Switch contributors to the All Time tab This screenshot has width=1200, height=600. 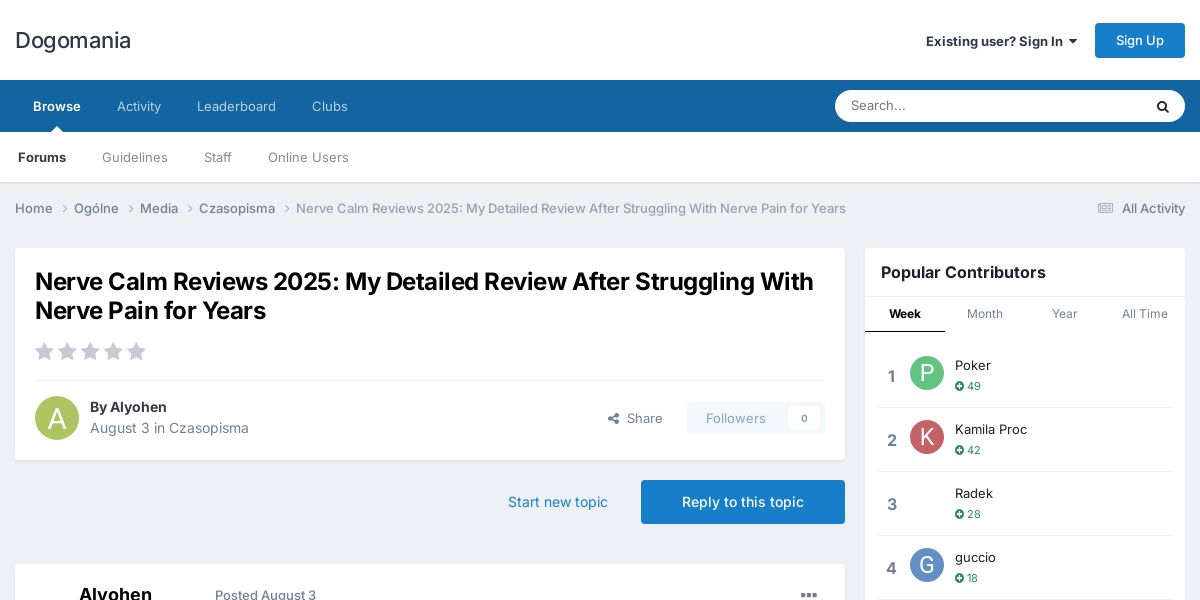[1145, 314]
